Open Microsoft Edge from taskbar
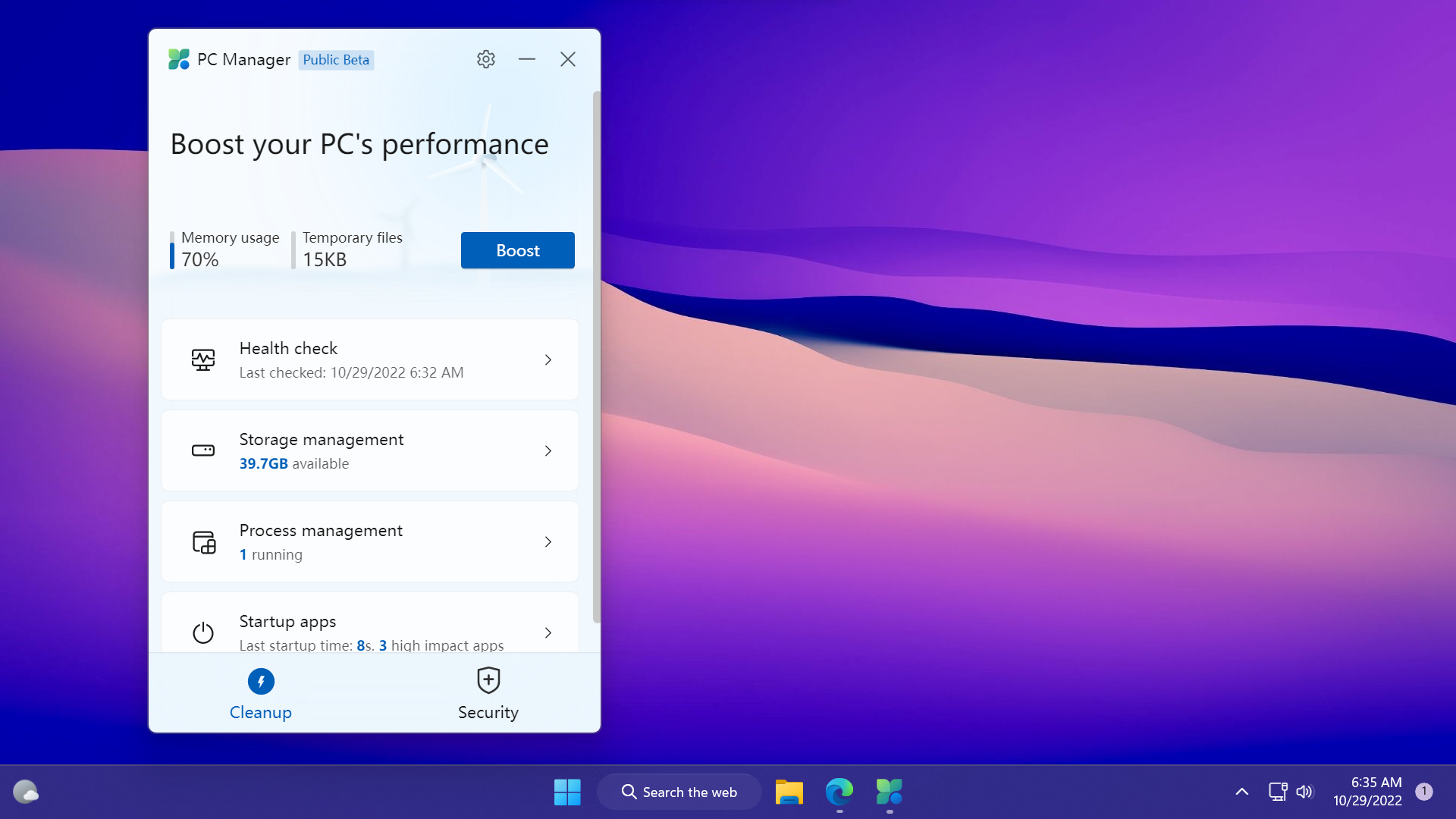Image resolution: width=1456 pixels, height=819 pixels. 839,793
